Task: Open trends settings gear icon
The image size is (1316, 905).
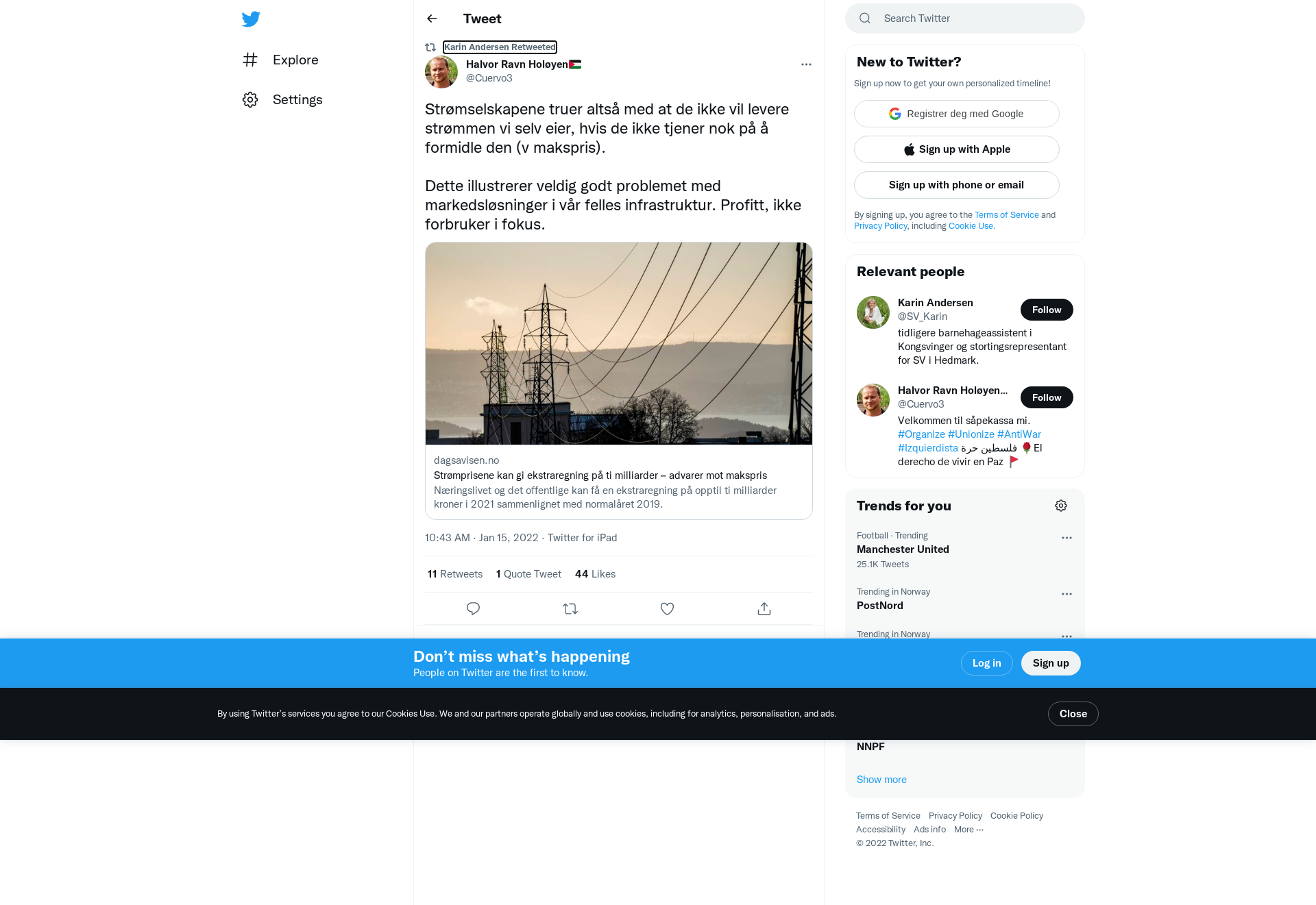Action: pyautogui.click(x=1061, y=506)
